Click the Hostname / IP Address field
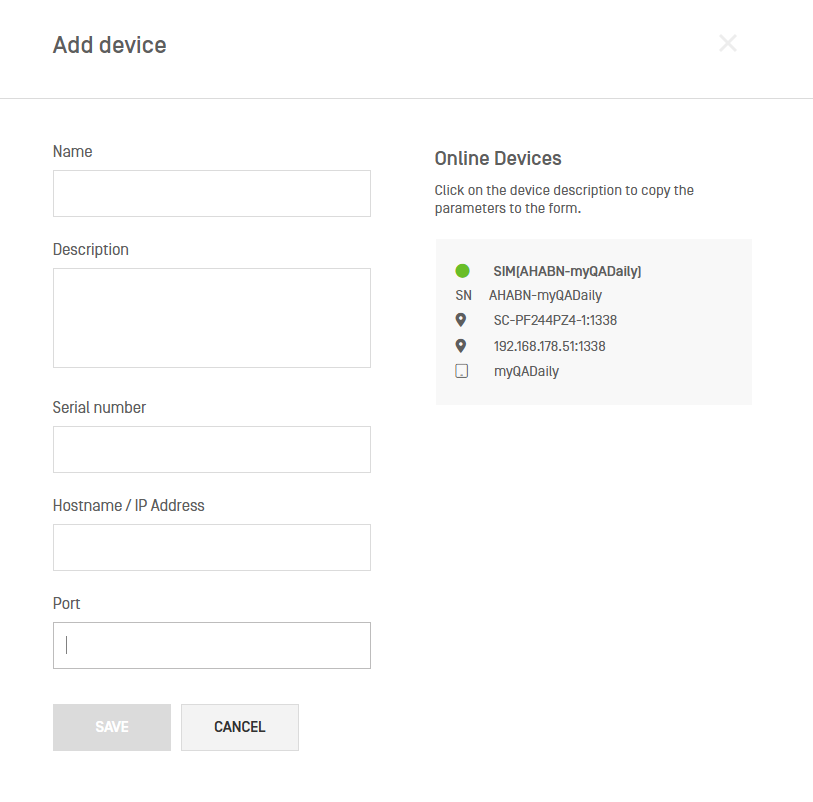 pyautogui.click(x=211, y=547)
